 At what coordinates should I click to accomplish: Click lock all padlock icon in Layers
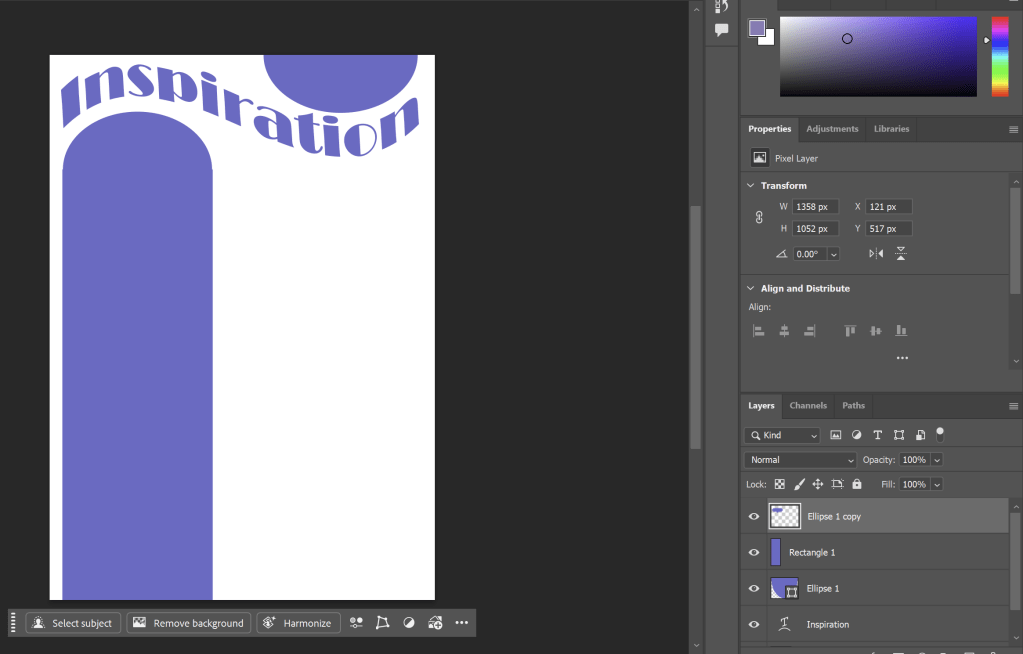point(857,484)
